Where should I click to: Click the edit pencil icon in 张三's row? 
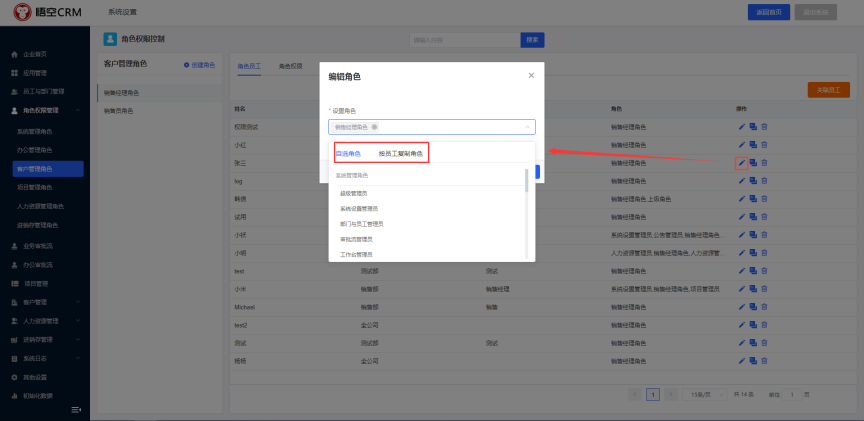pos(742,163)
